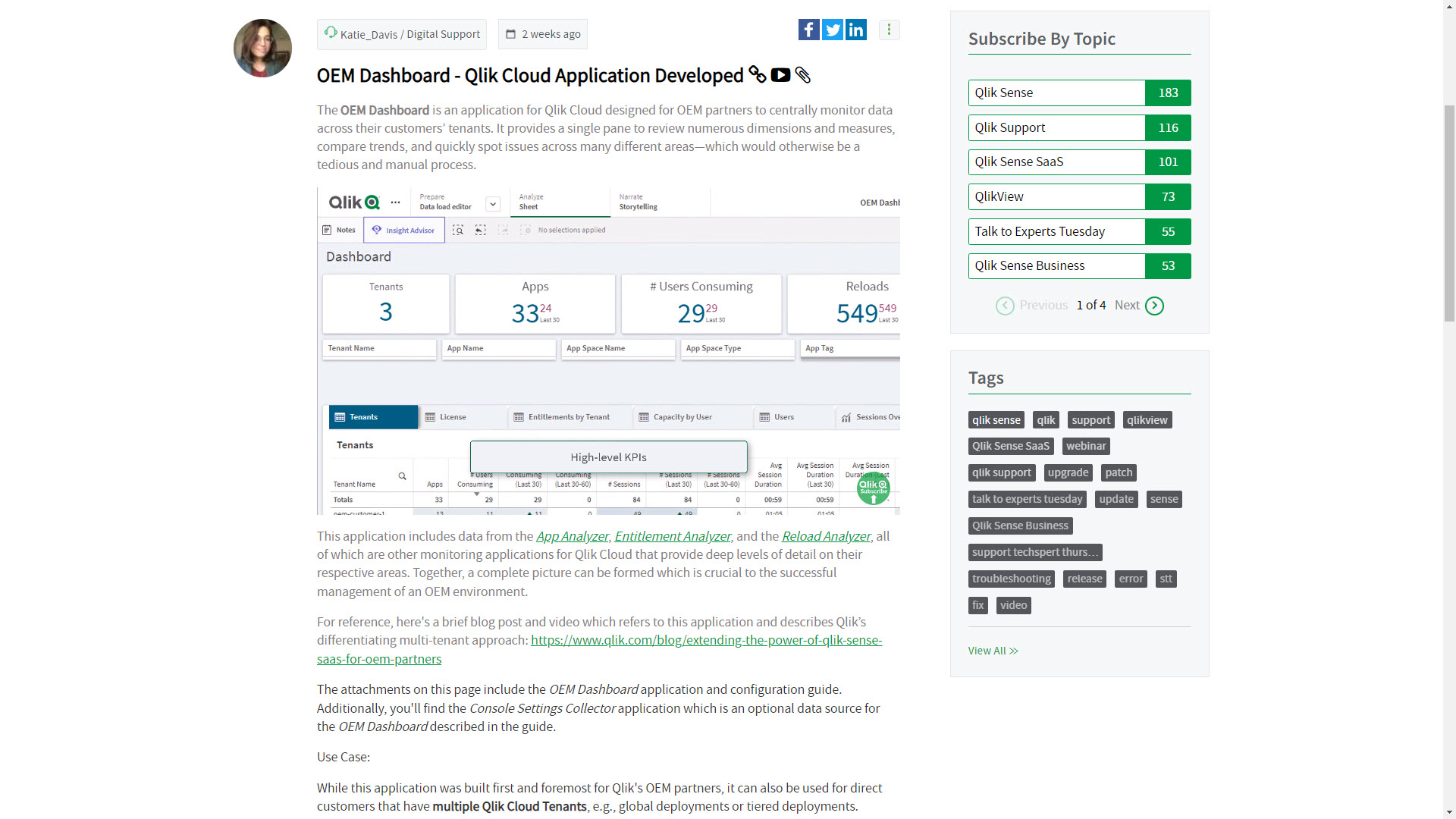Open the App Analyzer link
This screenshot has width=1456, height=819.
click(572, 536)
